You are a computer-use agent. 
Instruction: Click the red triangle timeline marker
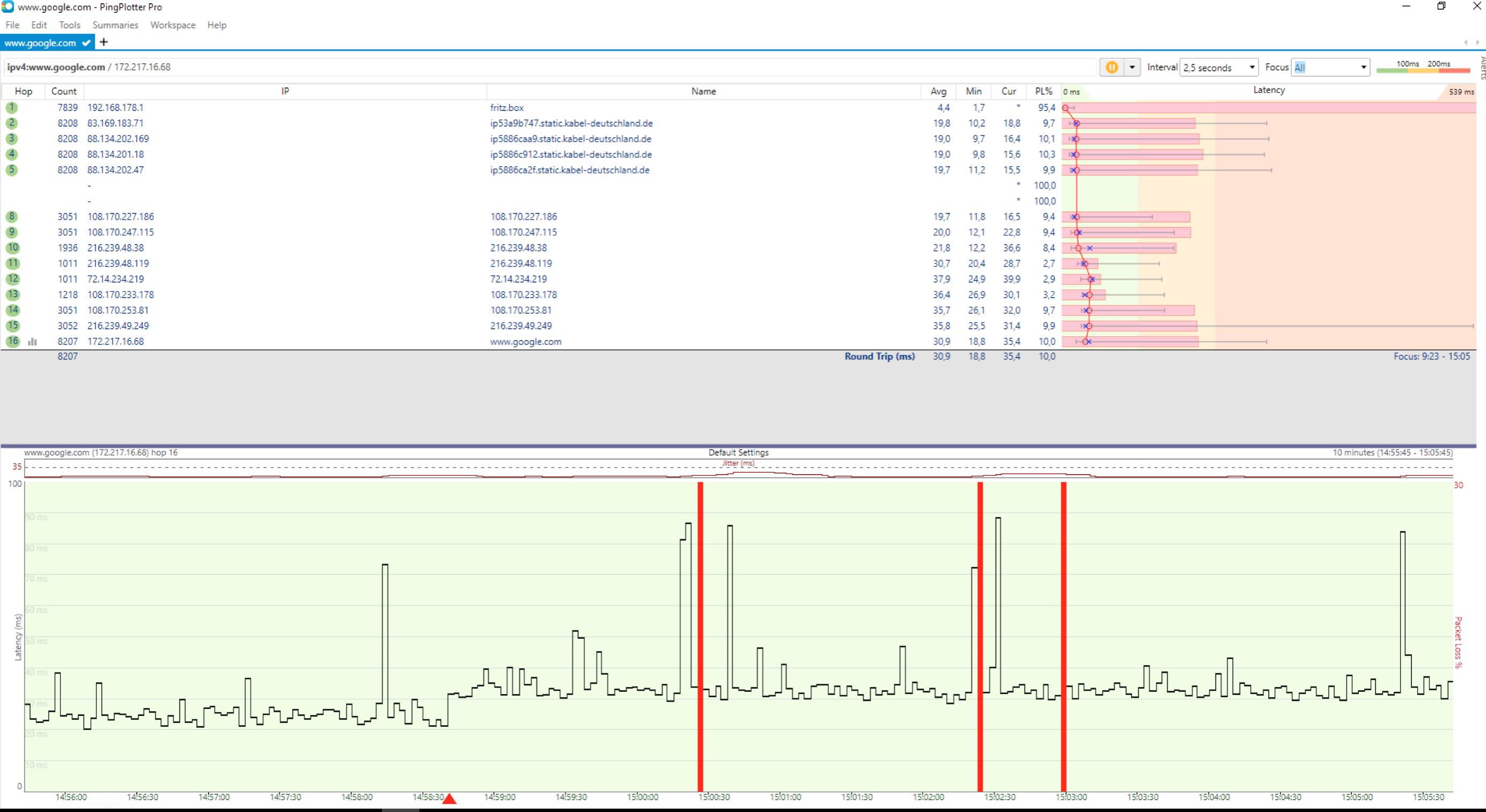pos(450,798)
